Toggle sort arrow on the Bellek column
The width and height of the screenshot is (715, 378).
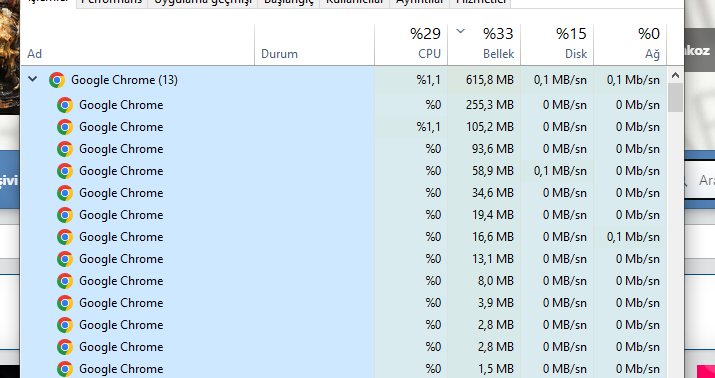461,31
